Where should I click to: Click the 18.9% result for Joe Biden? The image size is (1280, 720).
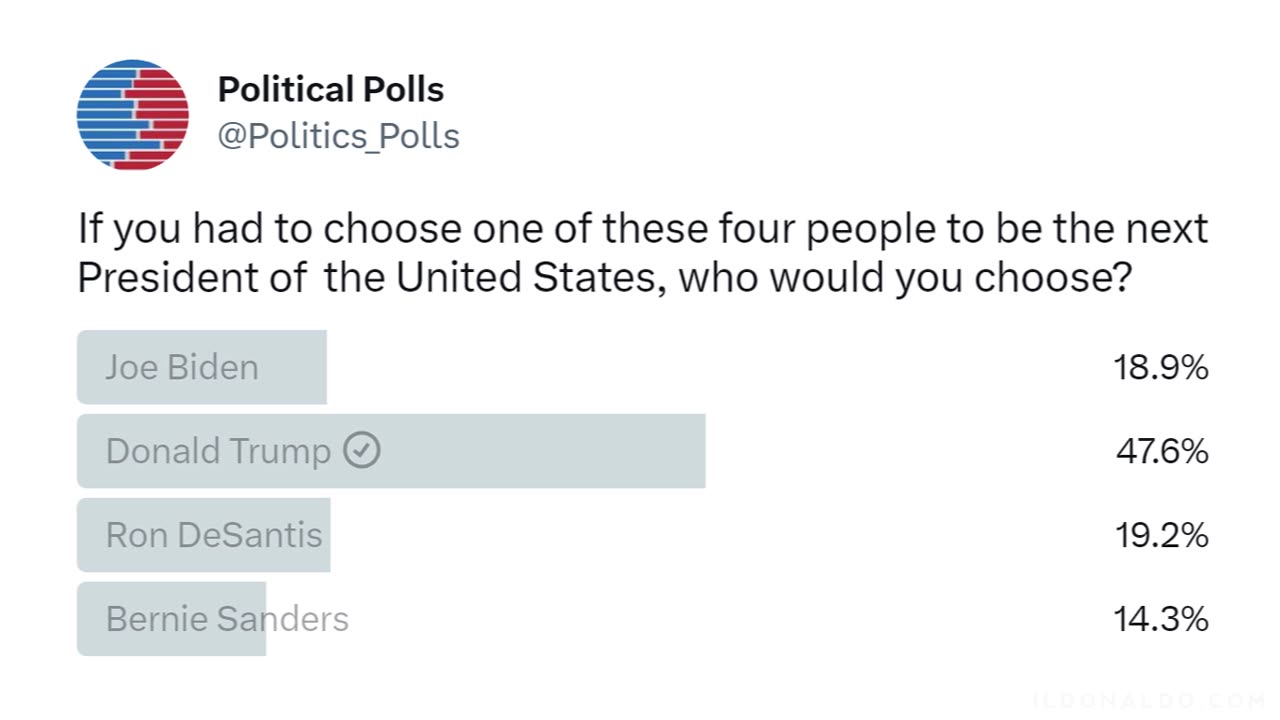click(x=1161, y=368)
